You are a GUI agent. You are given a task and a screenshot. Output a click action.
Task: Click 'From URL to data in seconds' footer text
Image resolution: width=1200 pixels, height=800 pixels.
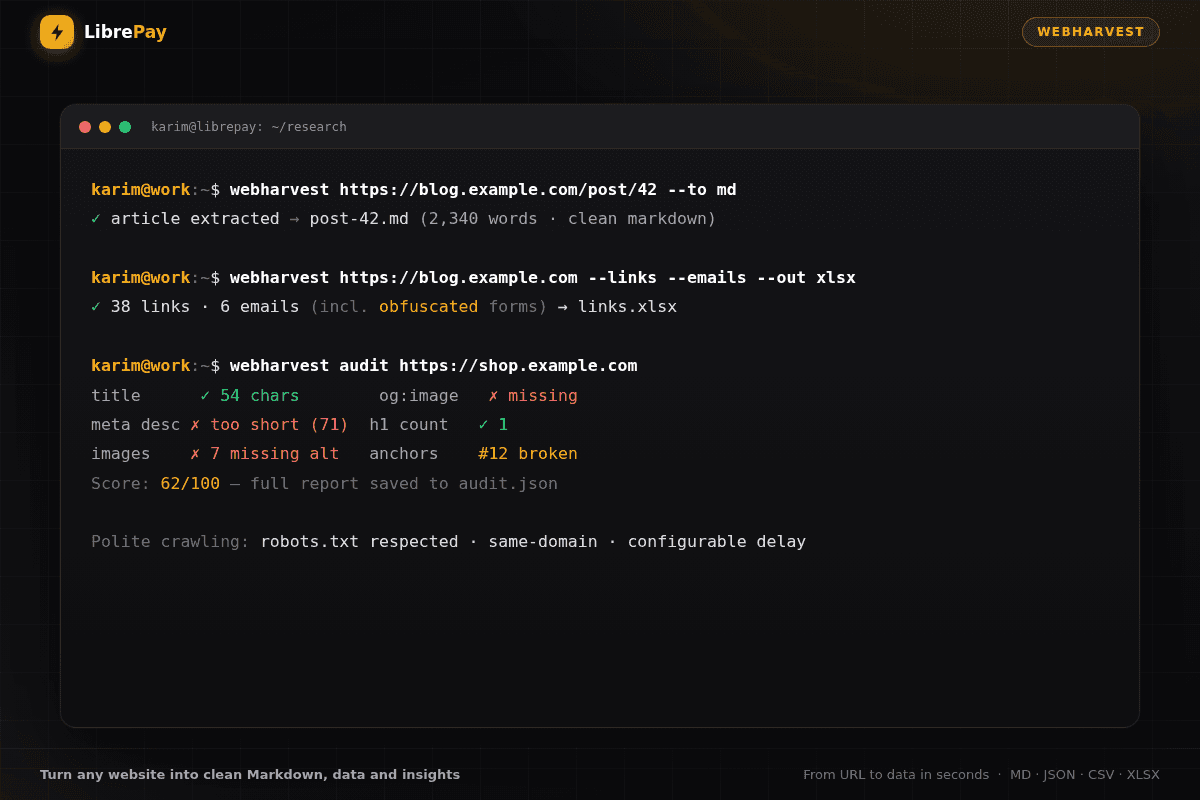(896, 775)
